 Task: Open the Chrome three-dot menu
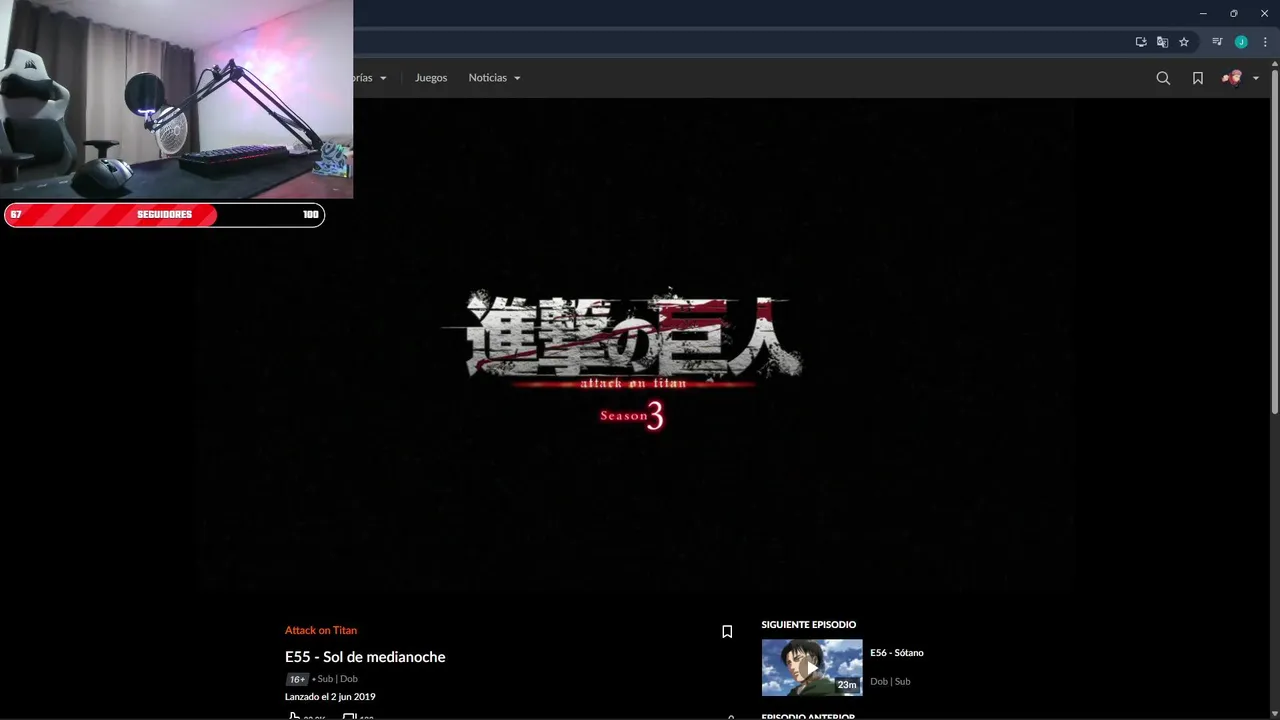click(1265, 42)
